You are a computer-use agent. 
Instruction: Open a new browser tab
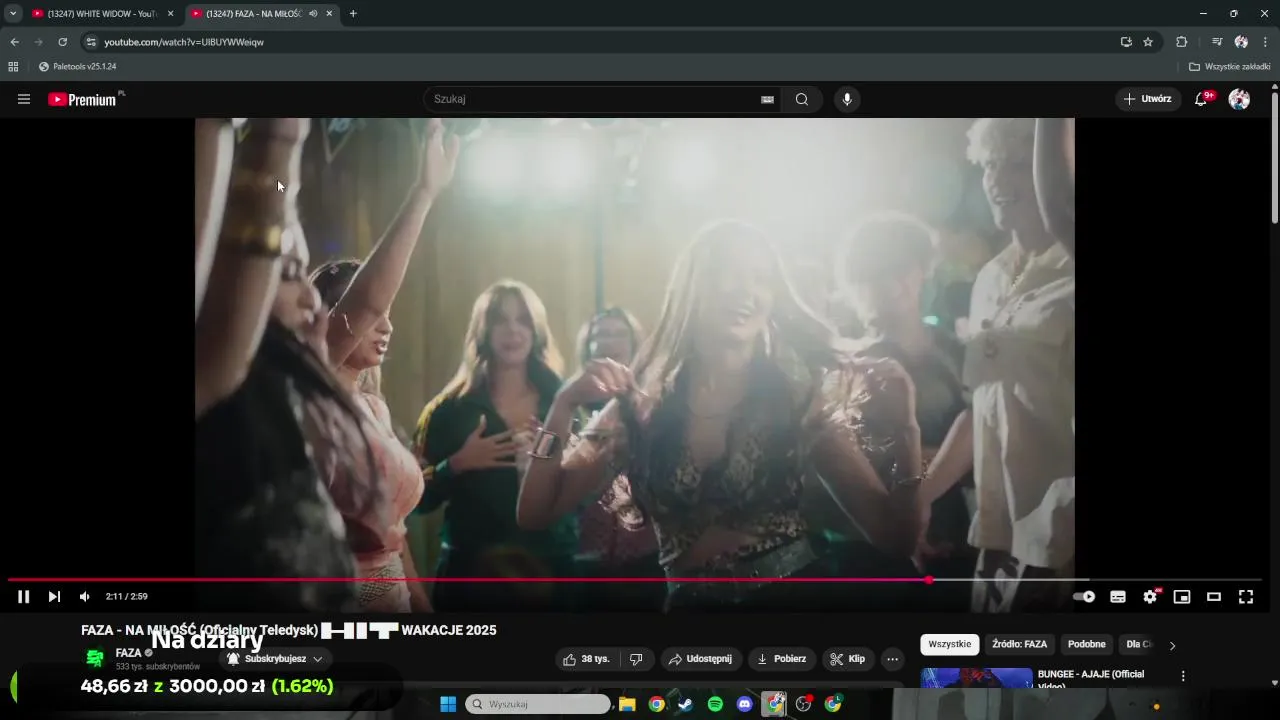point(353,14)
